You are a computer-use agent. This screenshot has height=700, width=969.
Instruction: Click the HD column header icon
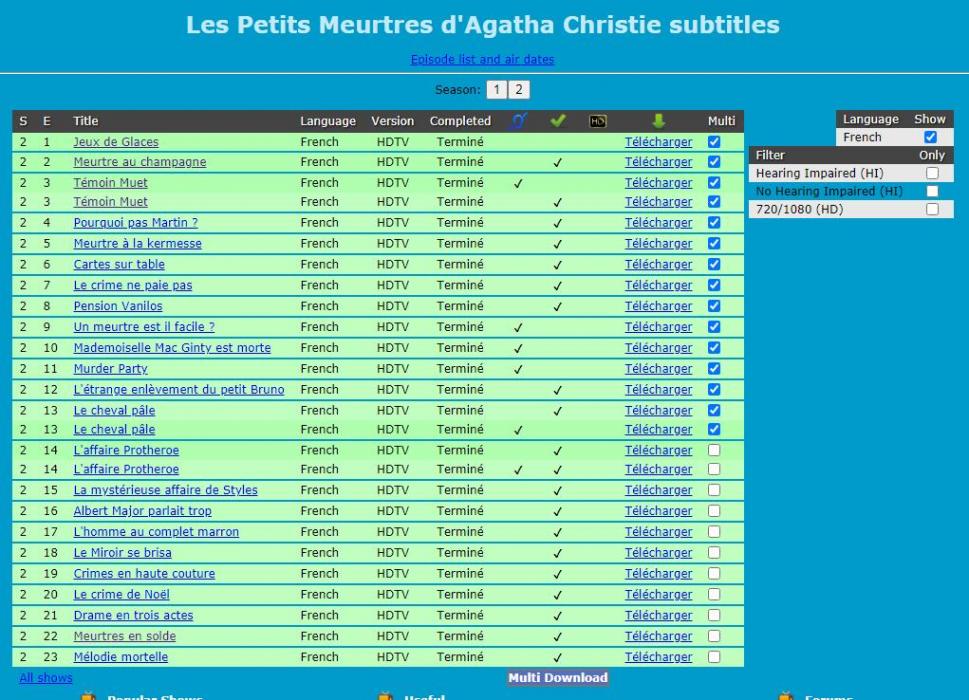[598, 121]
